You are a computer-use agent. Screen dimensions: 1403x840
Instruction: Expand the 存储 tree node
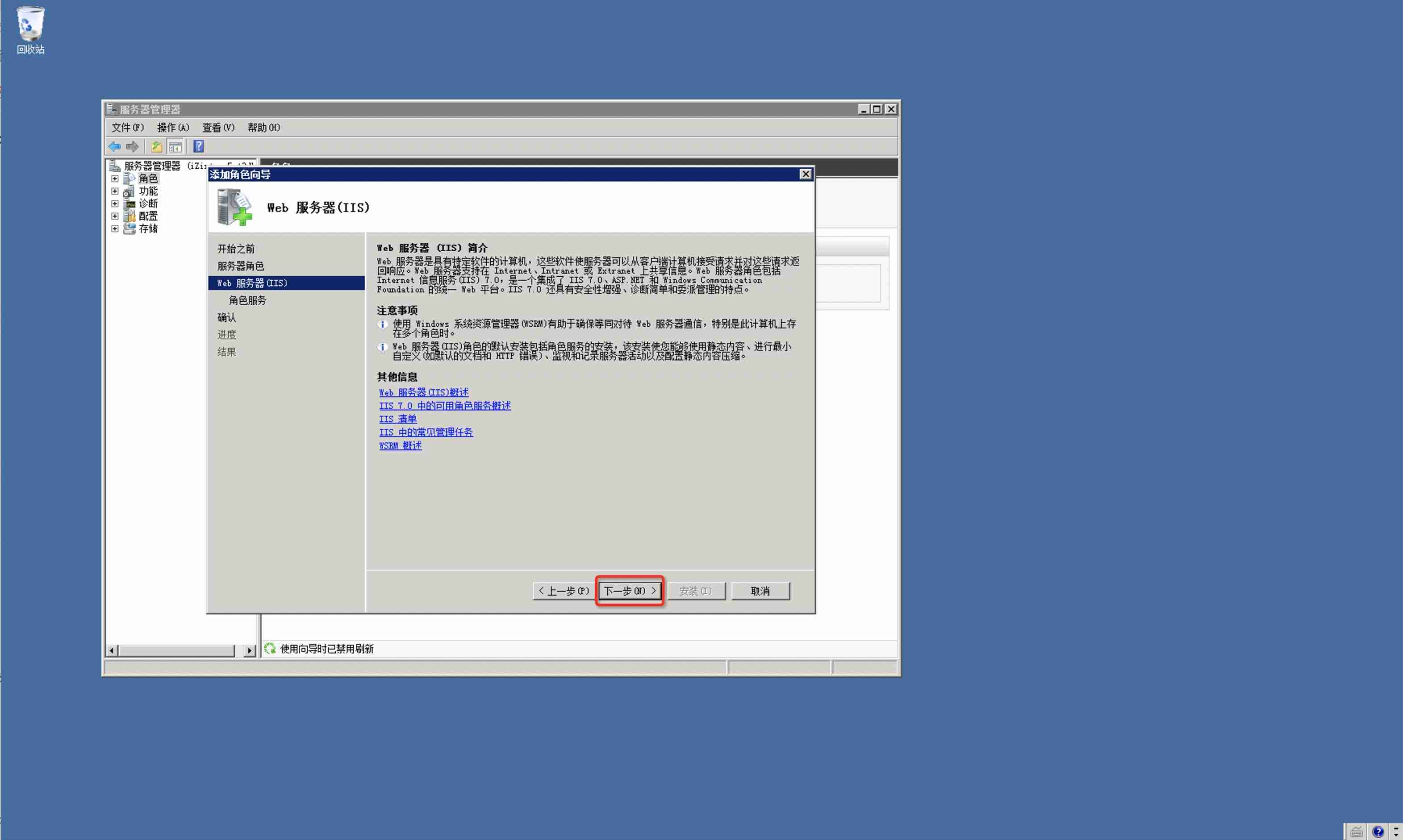(x=115, y=229)
